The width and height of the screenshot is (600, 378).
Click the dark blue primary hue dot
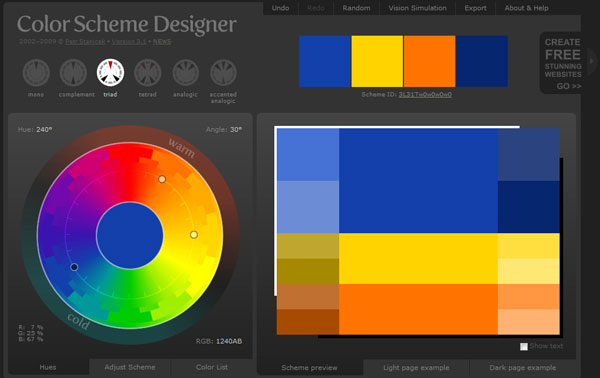pos(74,267)
